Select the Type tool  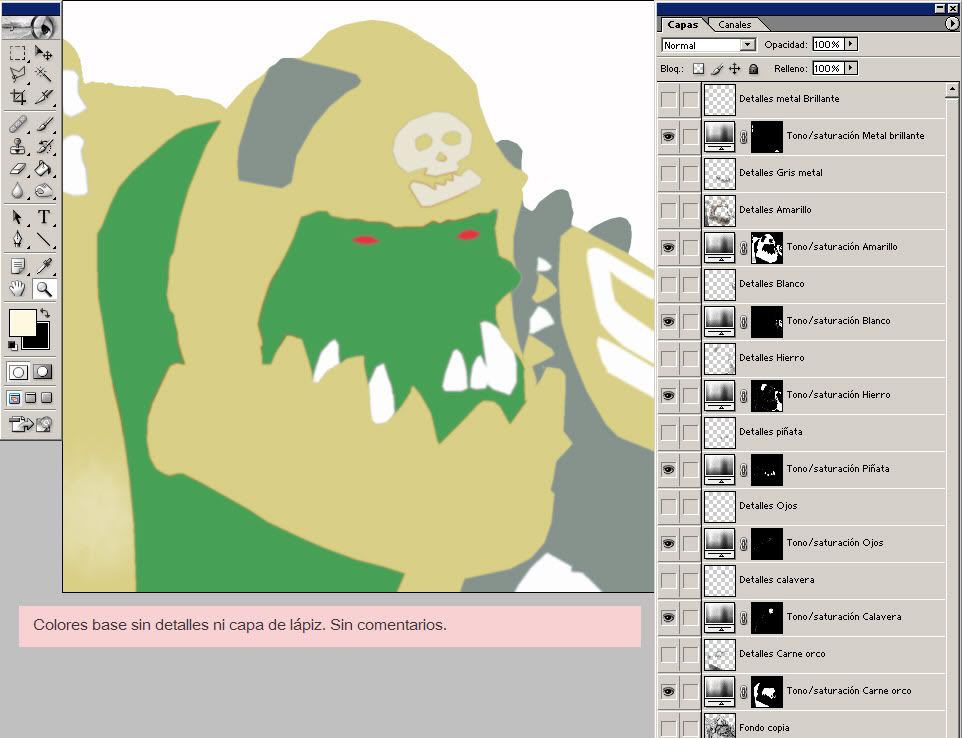(44, 217)
